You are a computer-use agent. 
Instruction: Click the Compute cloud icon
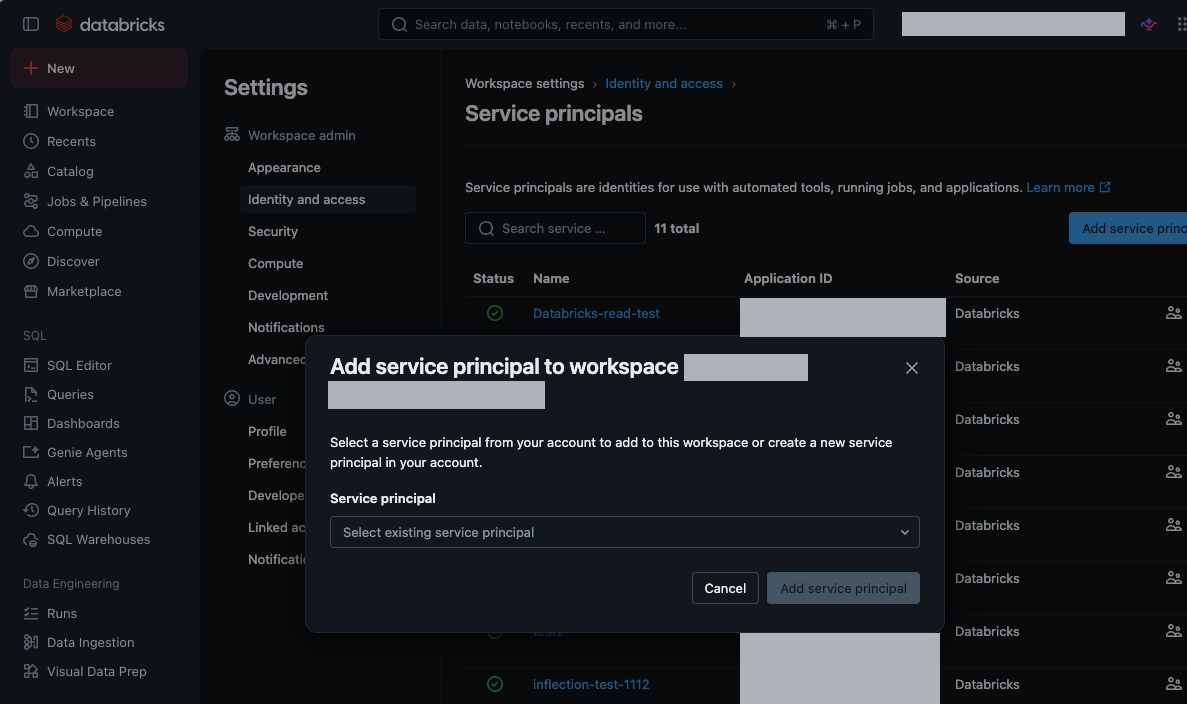click(x=31, y=232)
